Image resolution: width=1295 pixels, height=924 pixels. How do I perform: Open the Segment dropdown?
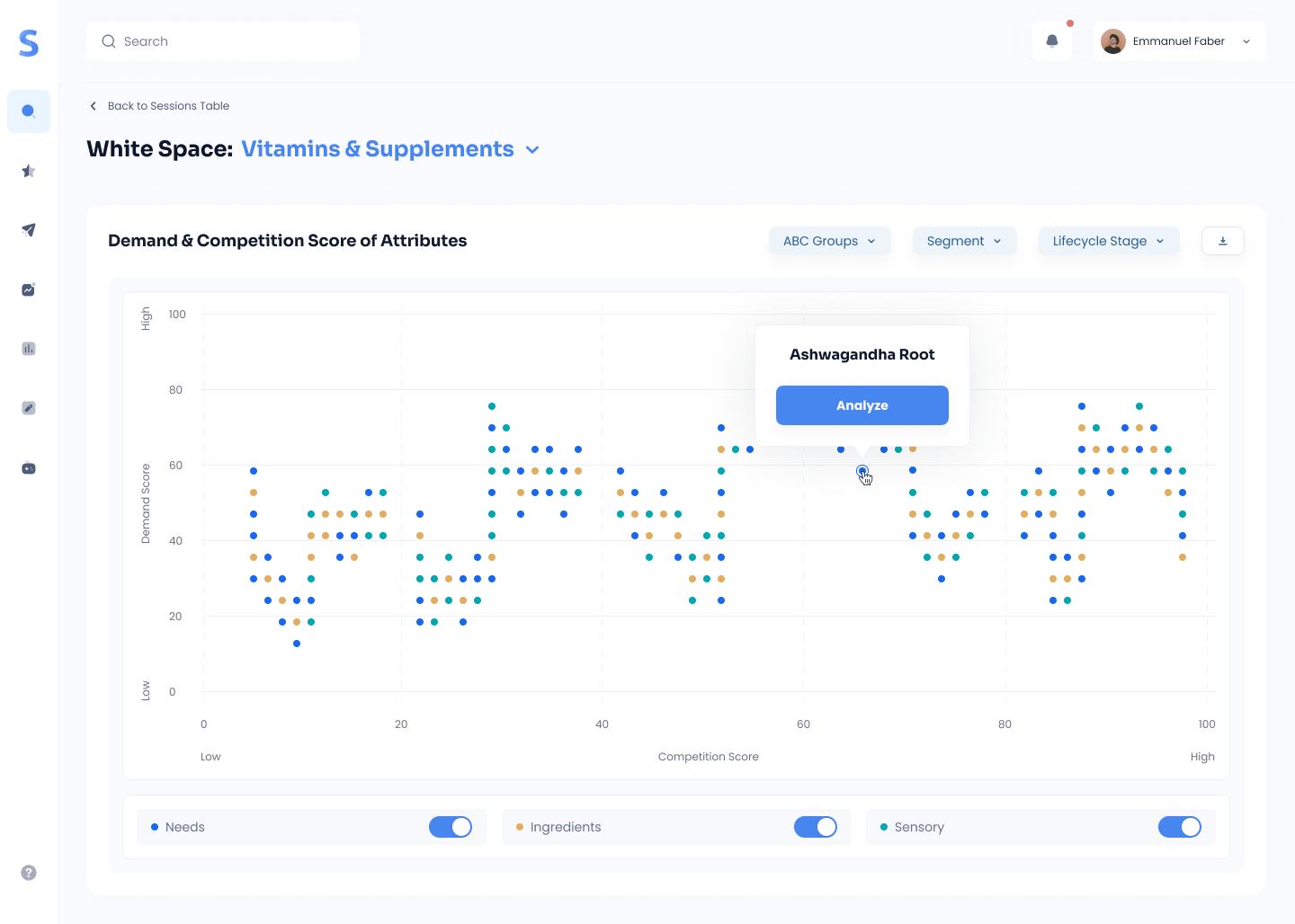[964, 241]
